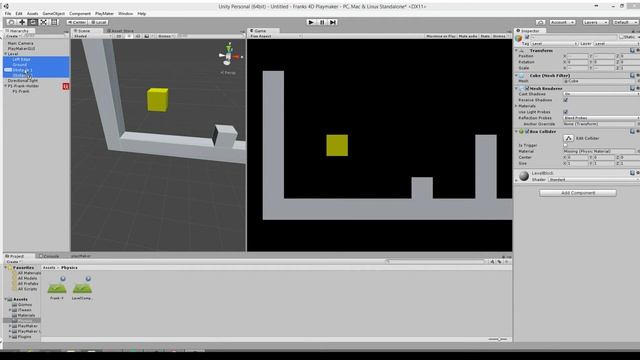
Task: Select the Move tool in the toolbar
Action: (22, 22)
